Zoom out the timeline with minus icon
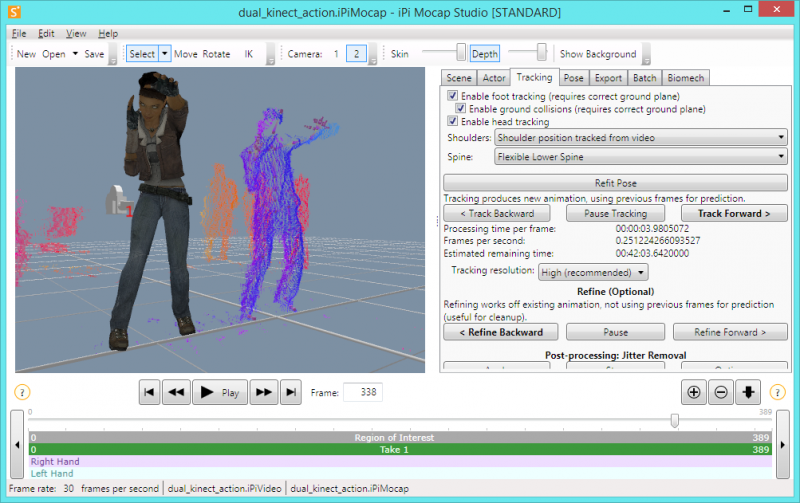 (721, 392)
